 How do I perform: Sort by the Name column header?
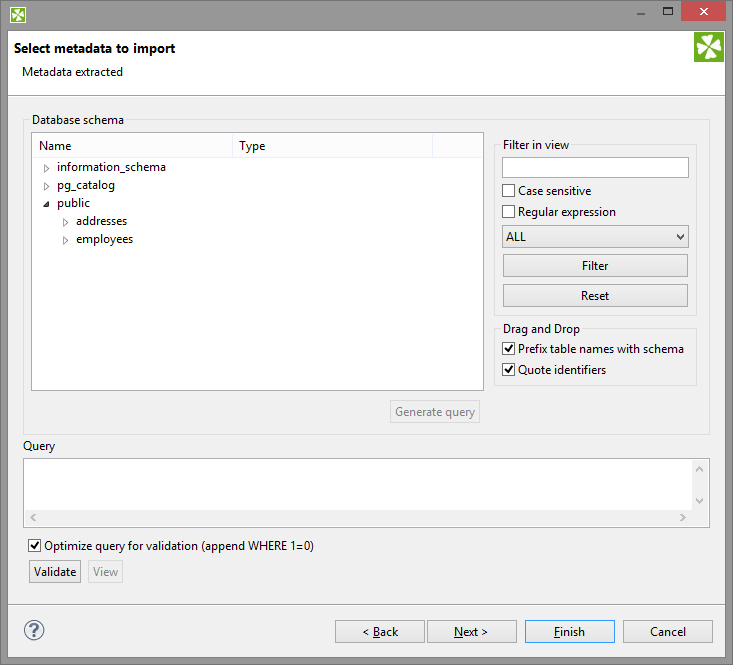pyautogui.click(x=132, y=146)
